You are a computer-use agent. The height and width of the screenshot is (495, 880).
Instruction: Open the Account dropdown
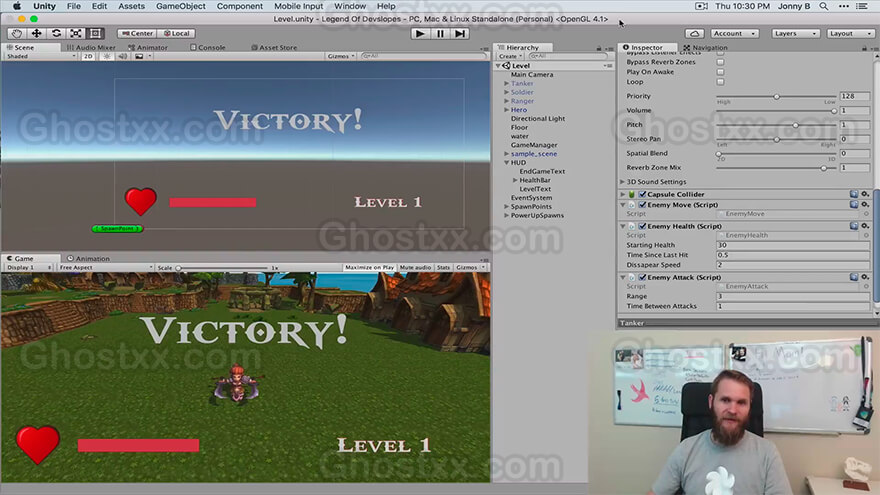point(735,34)
